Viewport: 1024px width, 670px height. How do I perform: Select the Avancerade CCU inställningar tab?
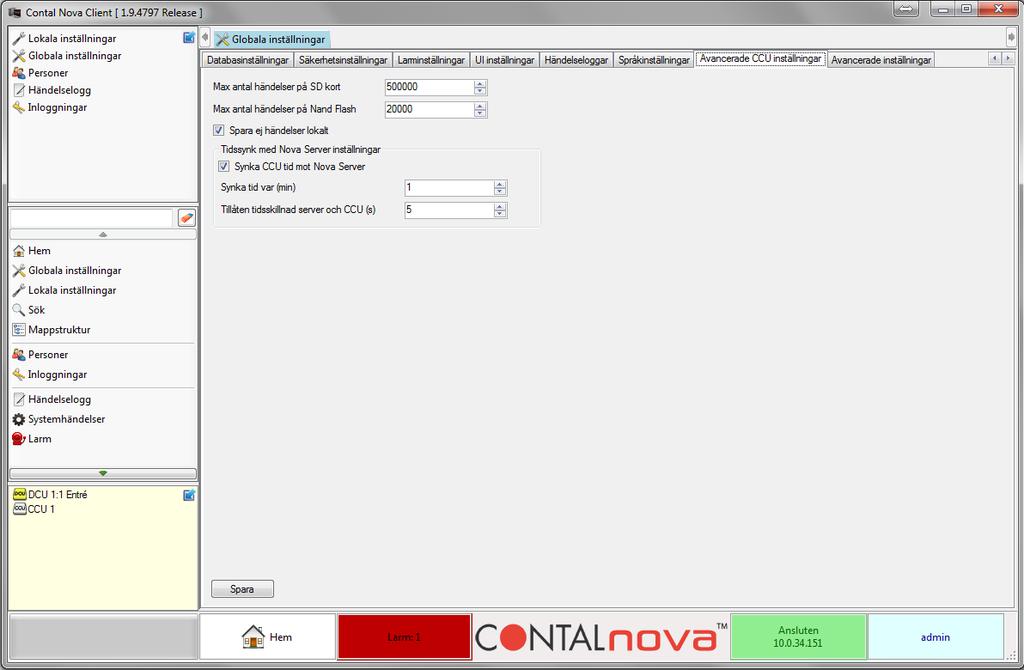(761, 59)
